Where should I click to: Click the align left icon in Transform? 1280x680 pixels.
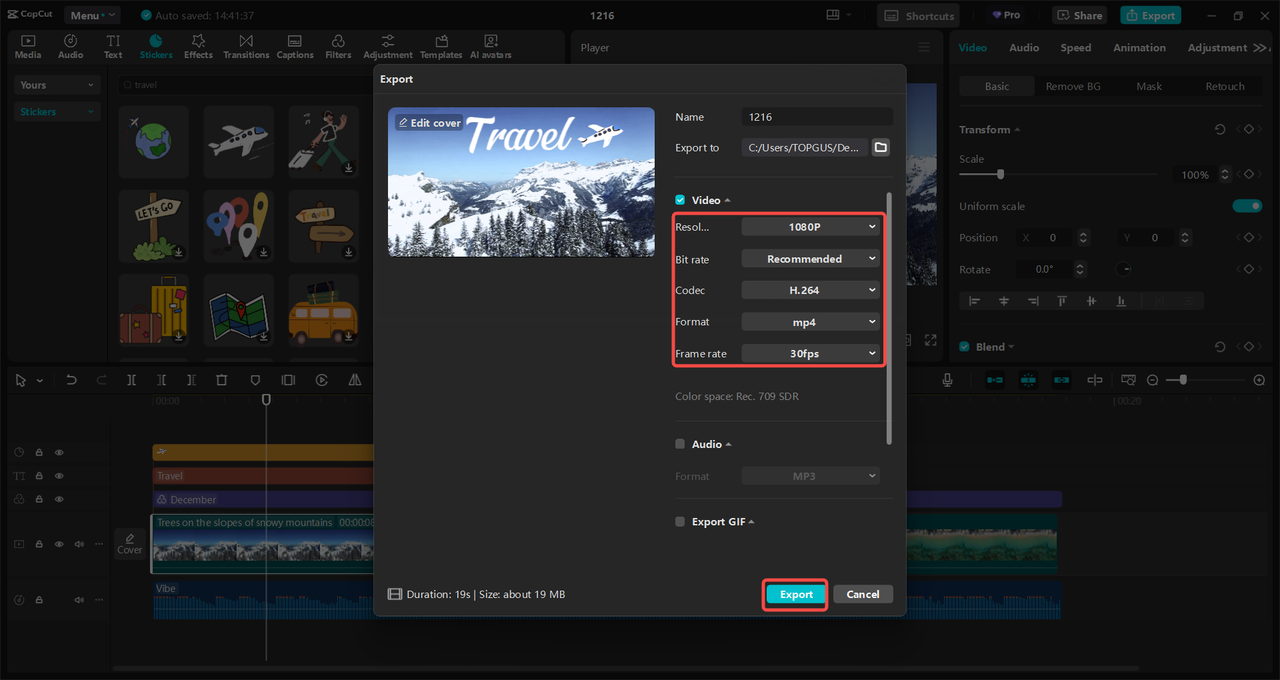pos(975,301)
